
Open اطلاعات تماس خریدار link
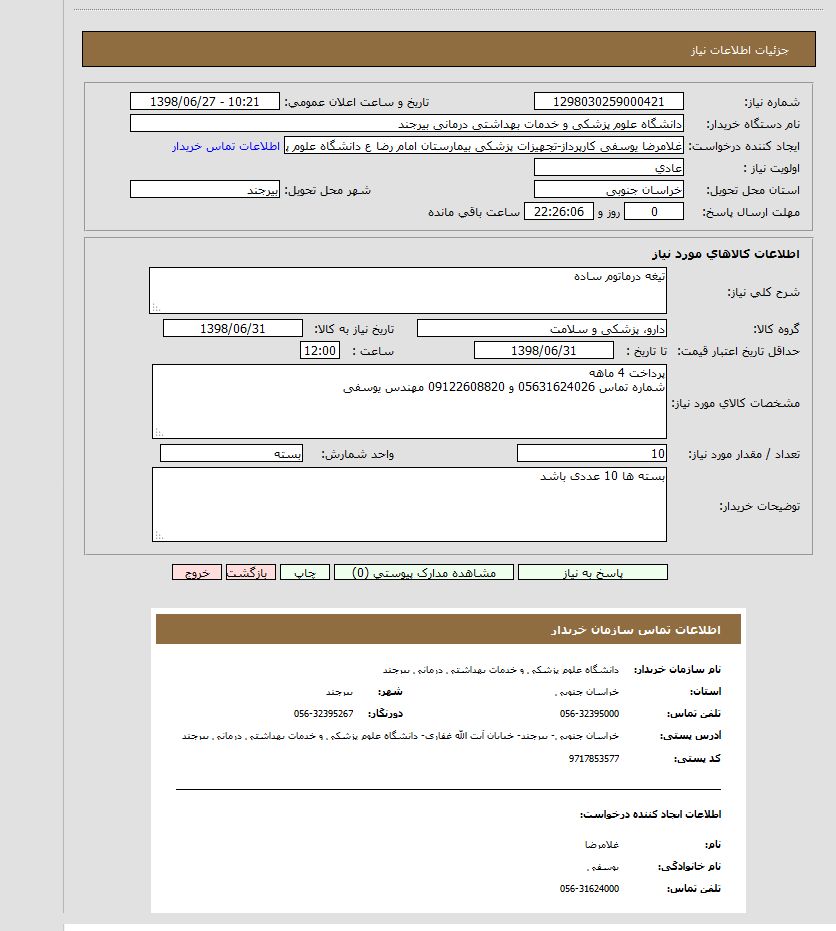pyautogui.click(x=225, y=146)
